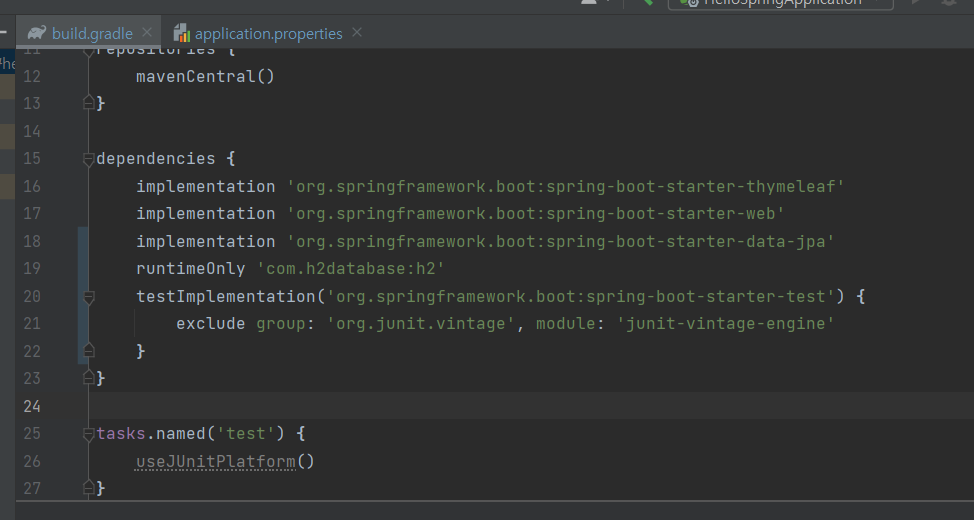Click the spring-boot-starter-test dependency string
The image size is (974, 520).
(581, 296)
